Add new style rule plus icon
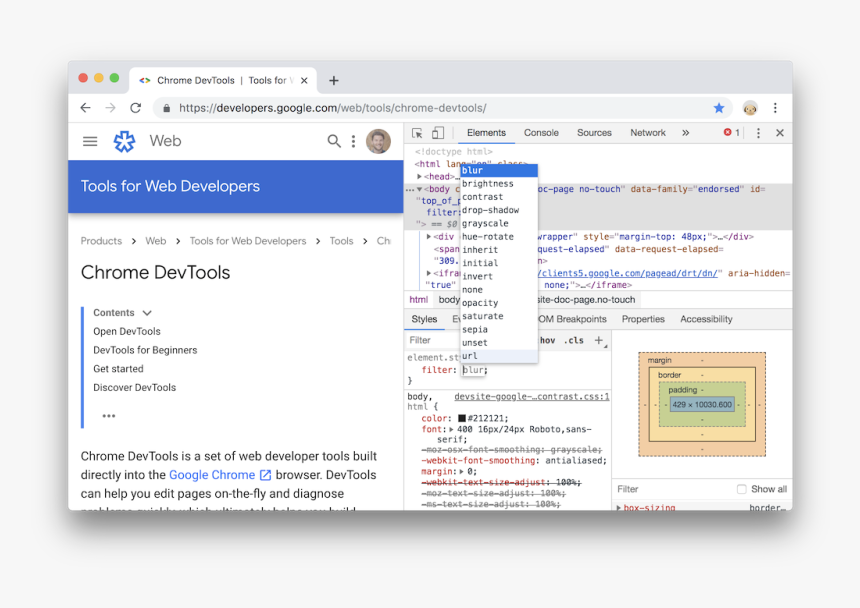Viewport: 860px width, 608px height. pos(599,340)
